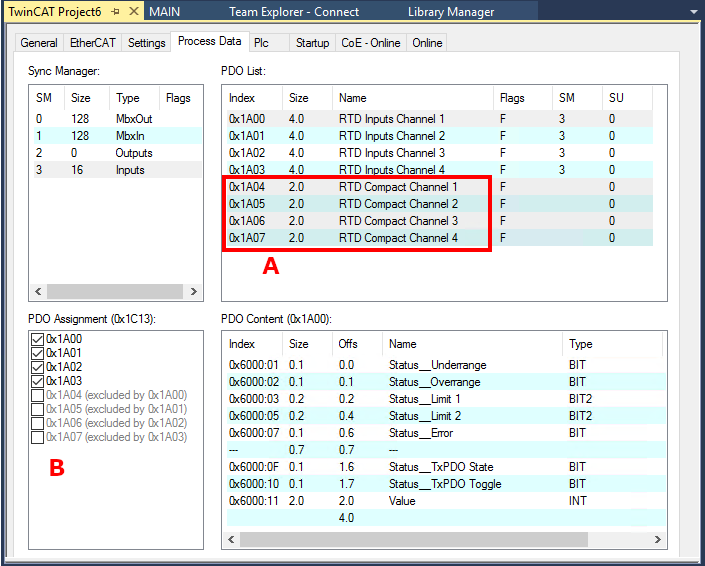Open the Startup tab
The width and height of the screenshot is (705, 566).
[x=312, y=43]
